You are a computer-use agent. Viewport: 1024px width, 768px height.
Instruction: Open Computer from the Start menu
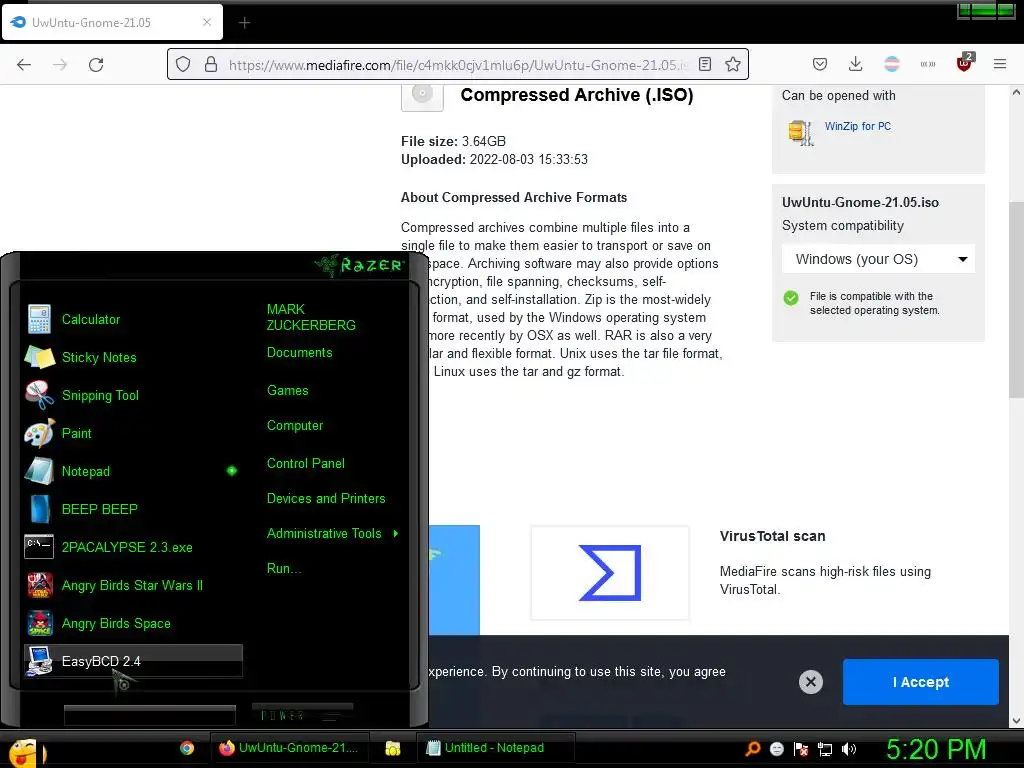295,426
